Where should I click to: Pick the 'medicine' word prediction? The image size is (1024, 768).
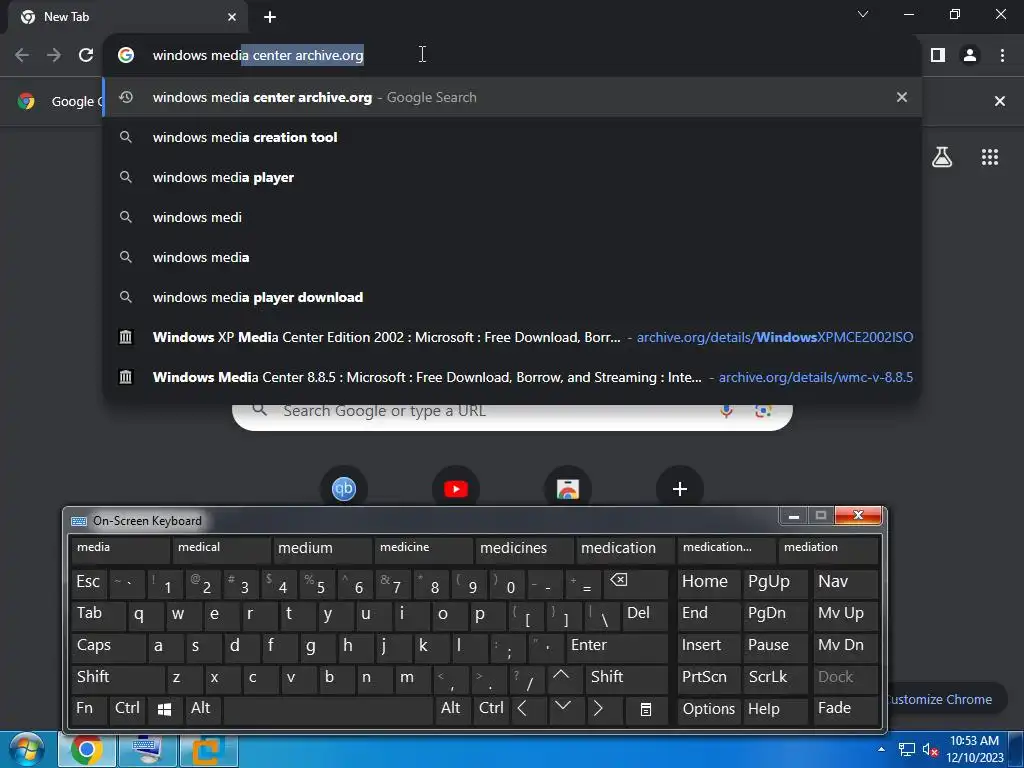[x=423, y=550]
